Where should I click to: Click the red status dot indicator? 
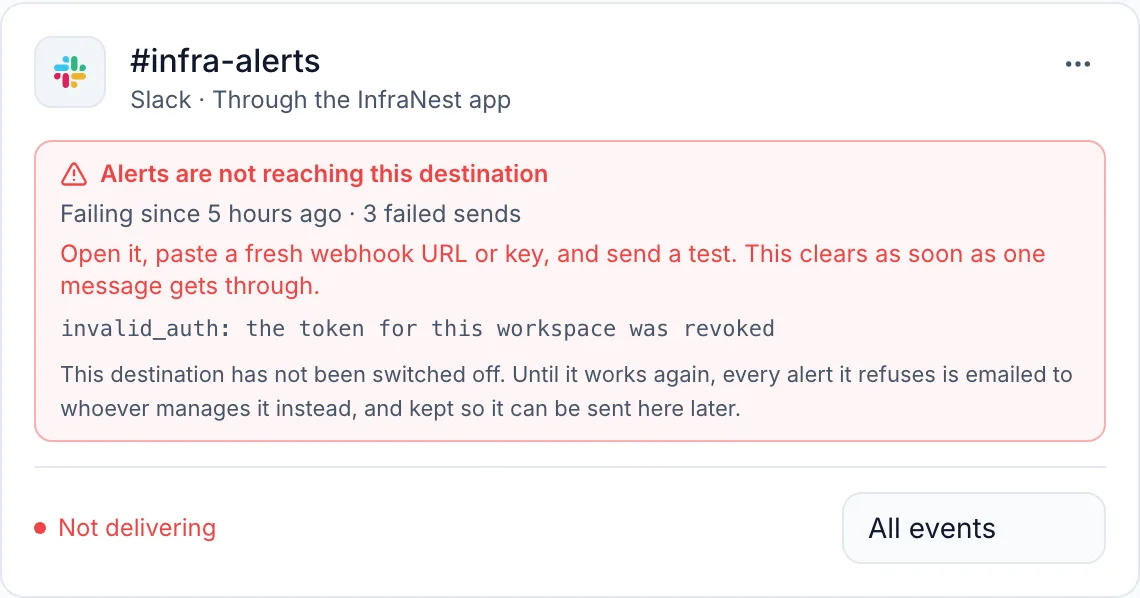click(x=40, y=528)
